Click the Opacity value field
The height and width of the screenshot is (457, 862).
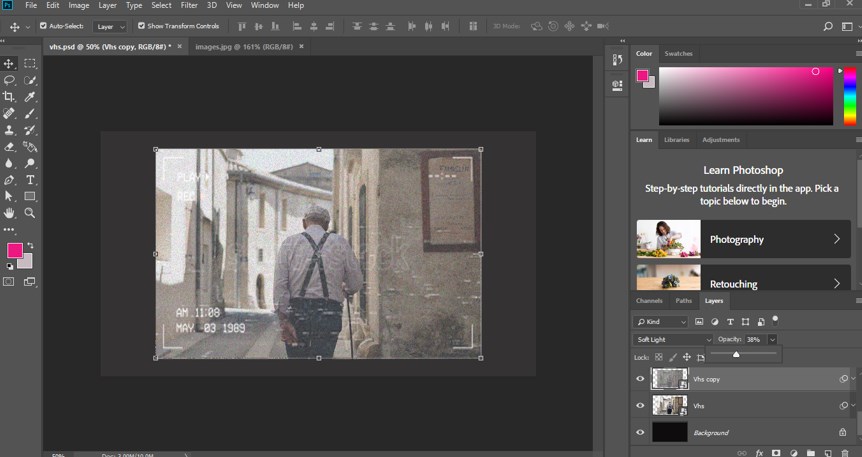point(756,340)
